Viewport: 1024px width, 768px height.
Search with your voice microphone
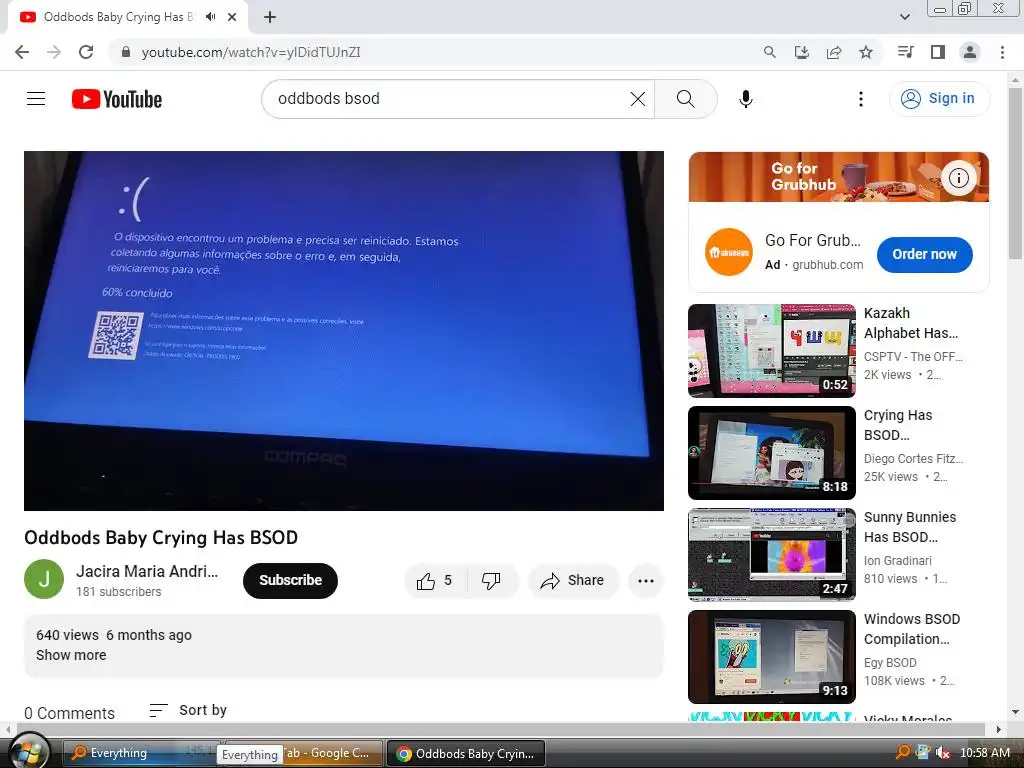(746, 99)
